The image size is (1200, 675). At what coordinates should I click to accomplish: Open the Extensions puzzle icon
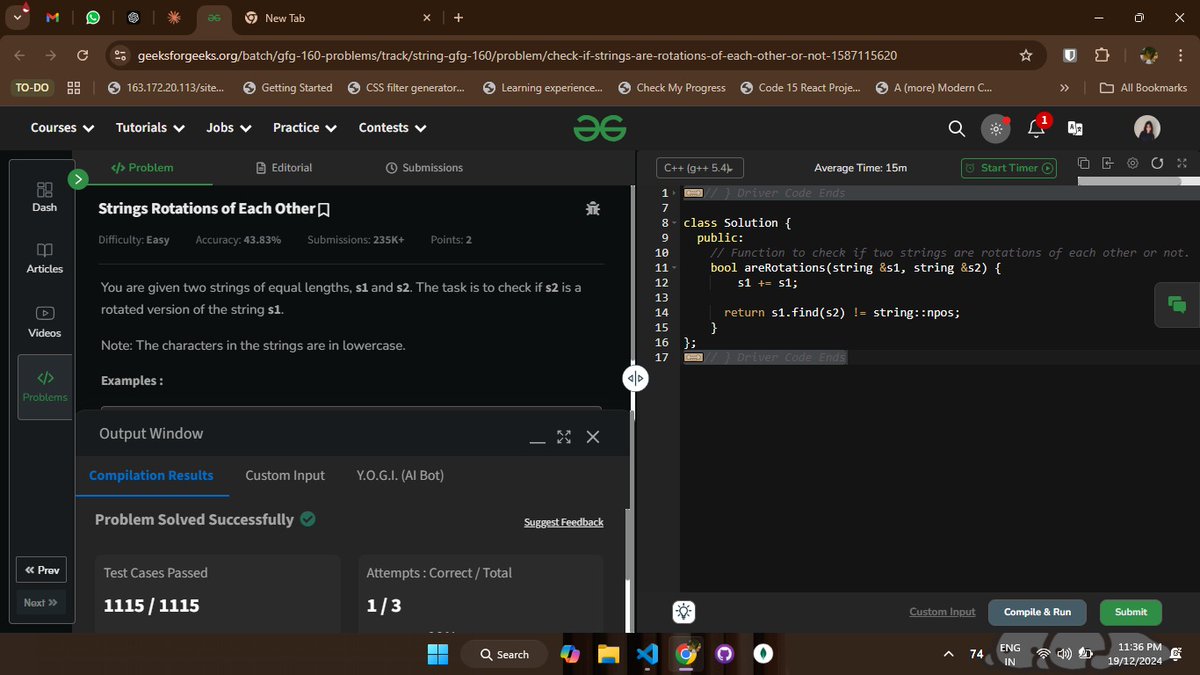pyautogui.click(x=1102, y=55)
